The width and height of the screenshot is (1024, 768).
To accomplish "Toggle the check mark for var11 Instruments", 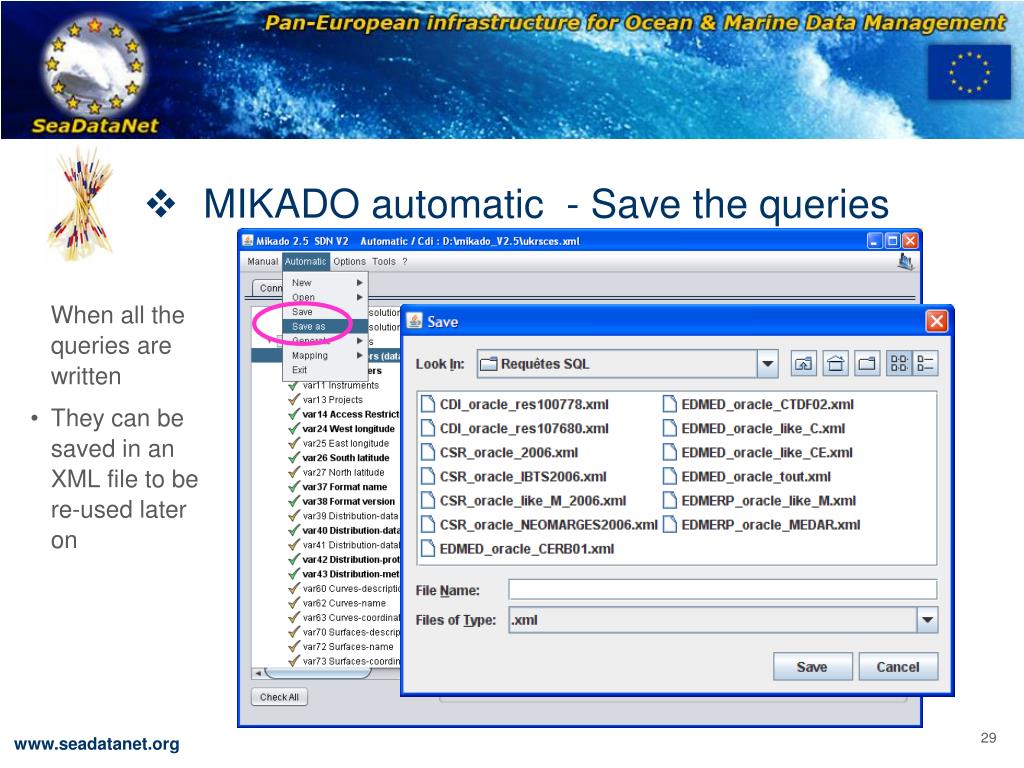I will click(x=294, y=385).
